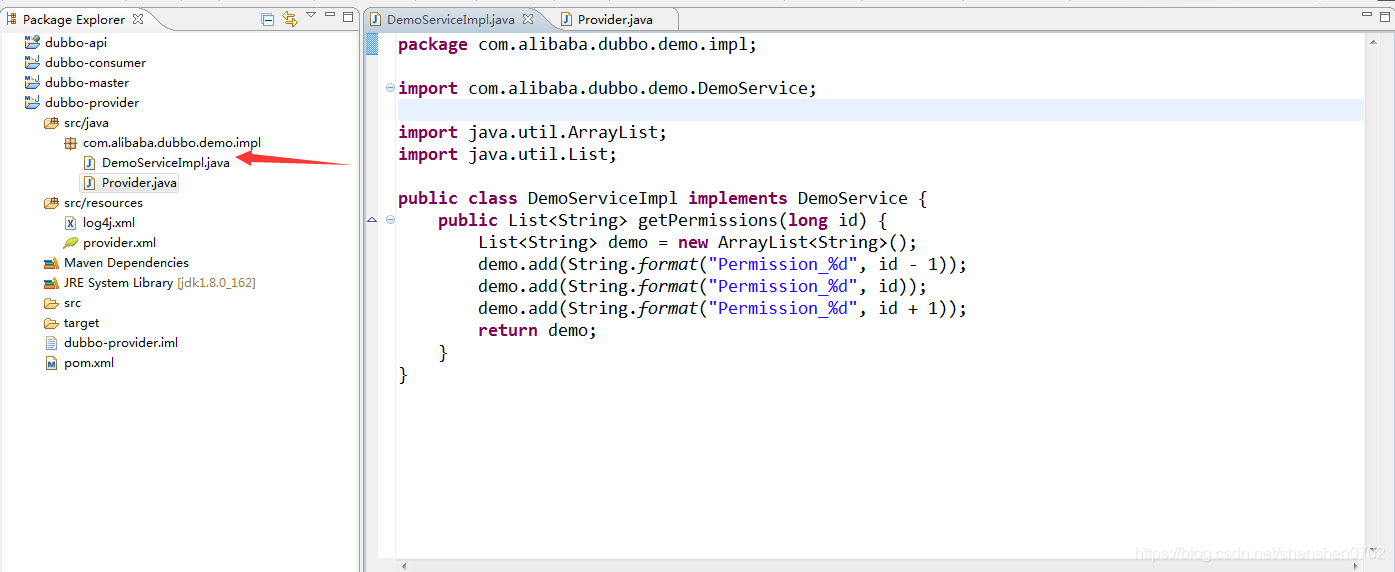
Task: Click 'getPermissions' in the method signature
Action: [x=707, y=220]
